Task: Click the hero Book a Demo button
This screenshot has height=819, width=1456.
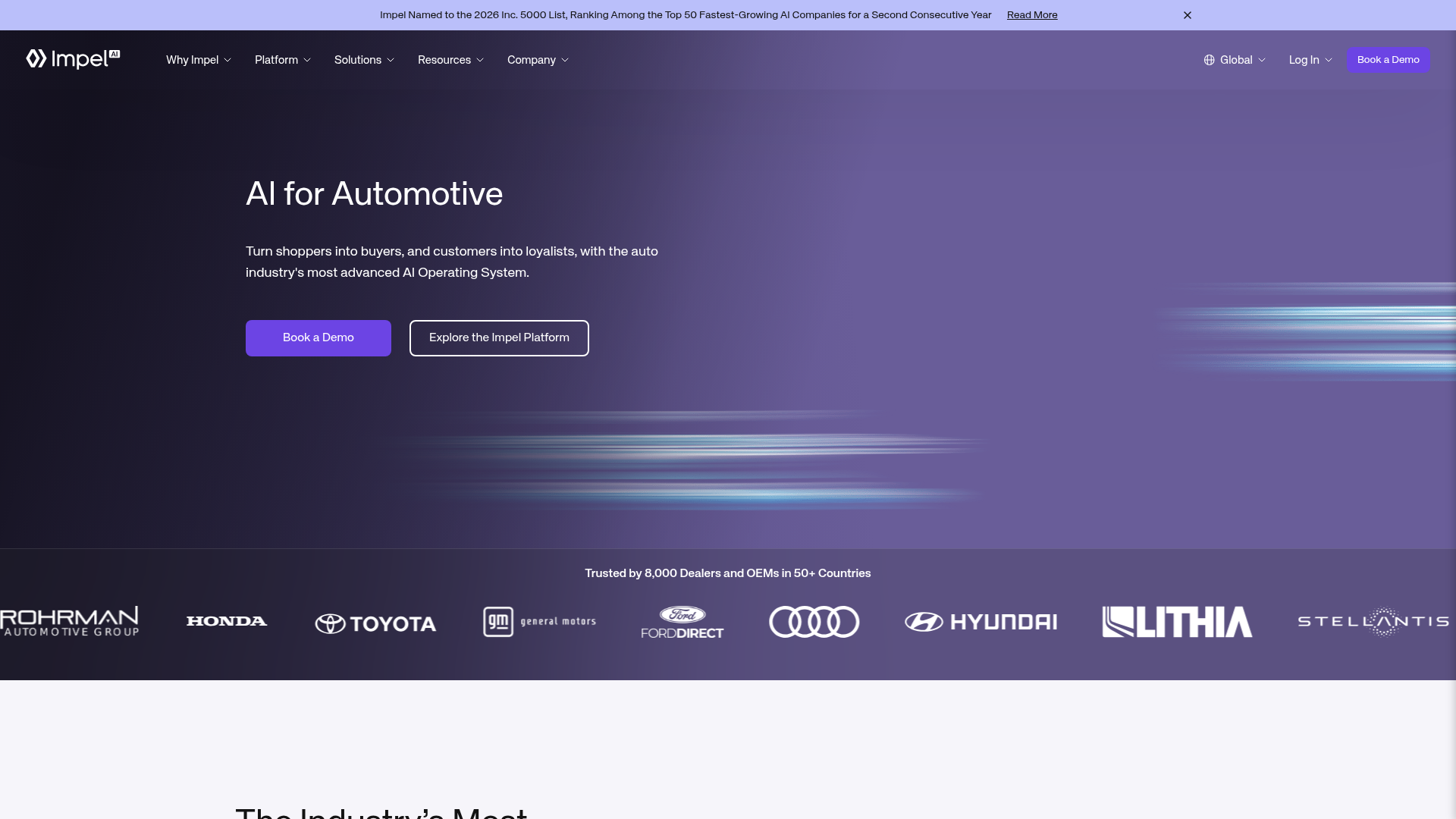Action: pos(318,338)
